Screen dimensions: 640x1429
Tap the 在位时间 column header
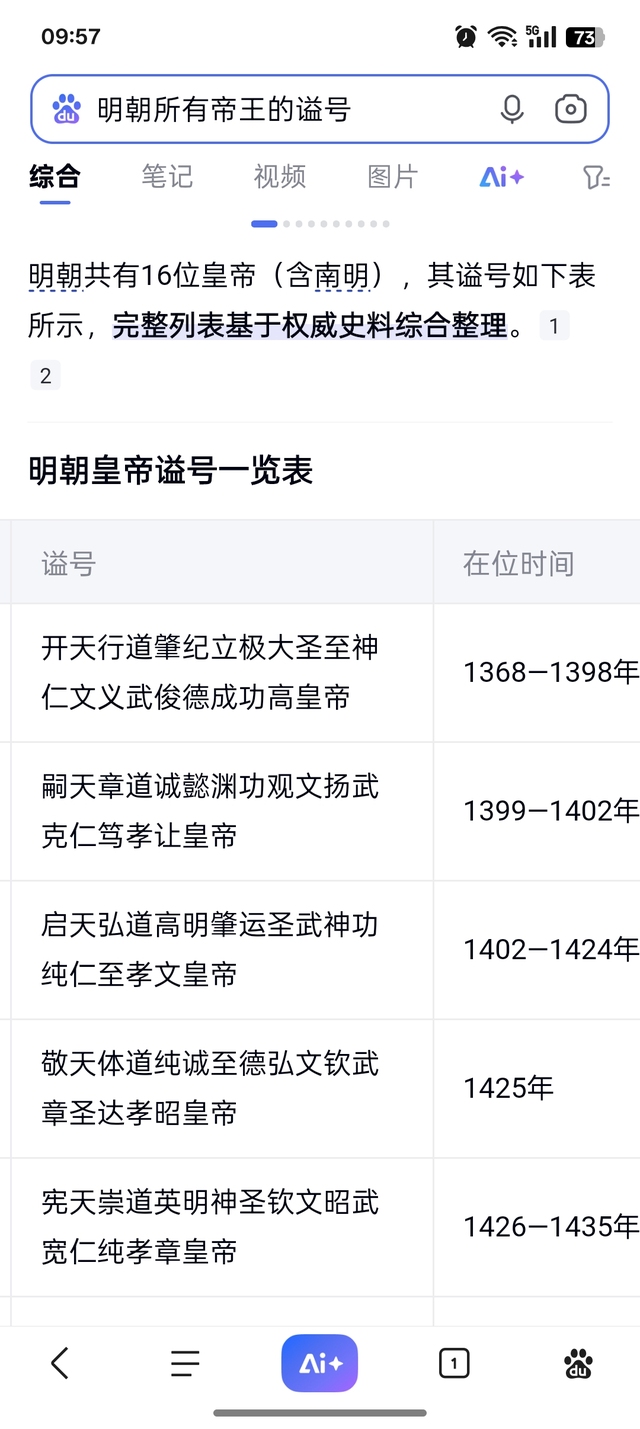[518, 563]
